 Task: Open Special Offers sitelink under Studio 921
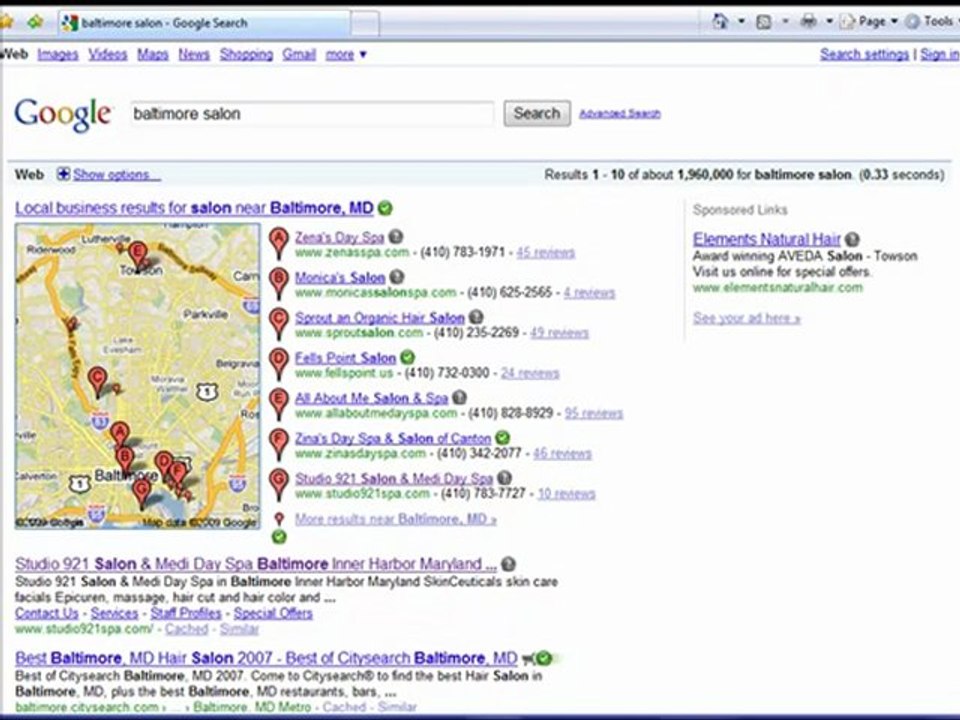coord(273,613)
